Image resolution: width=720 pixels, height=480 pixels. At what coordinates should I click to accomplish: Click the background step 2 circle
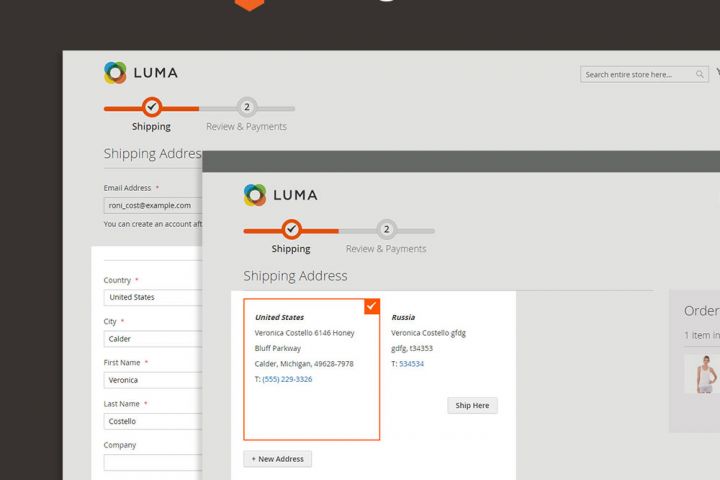(247, 107)
